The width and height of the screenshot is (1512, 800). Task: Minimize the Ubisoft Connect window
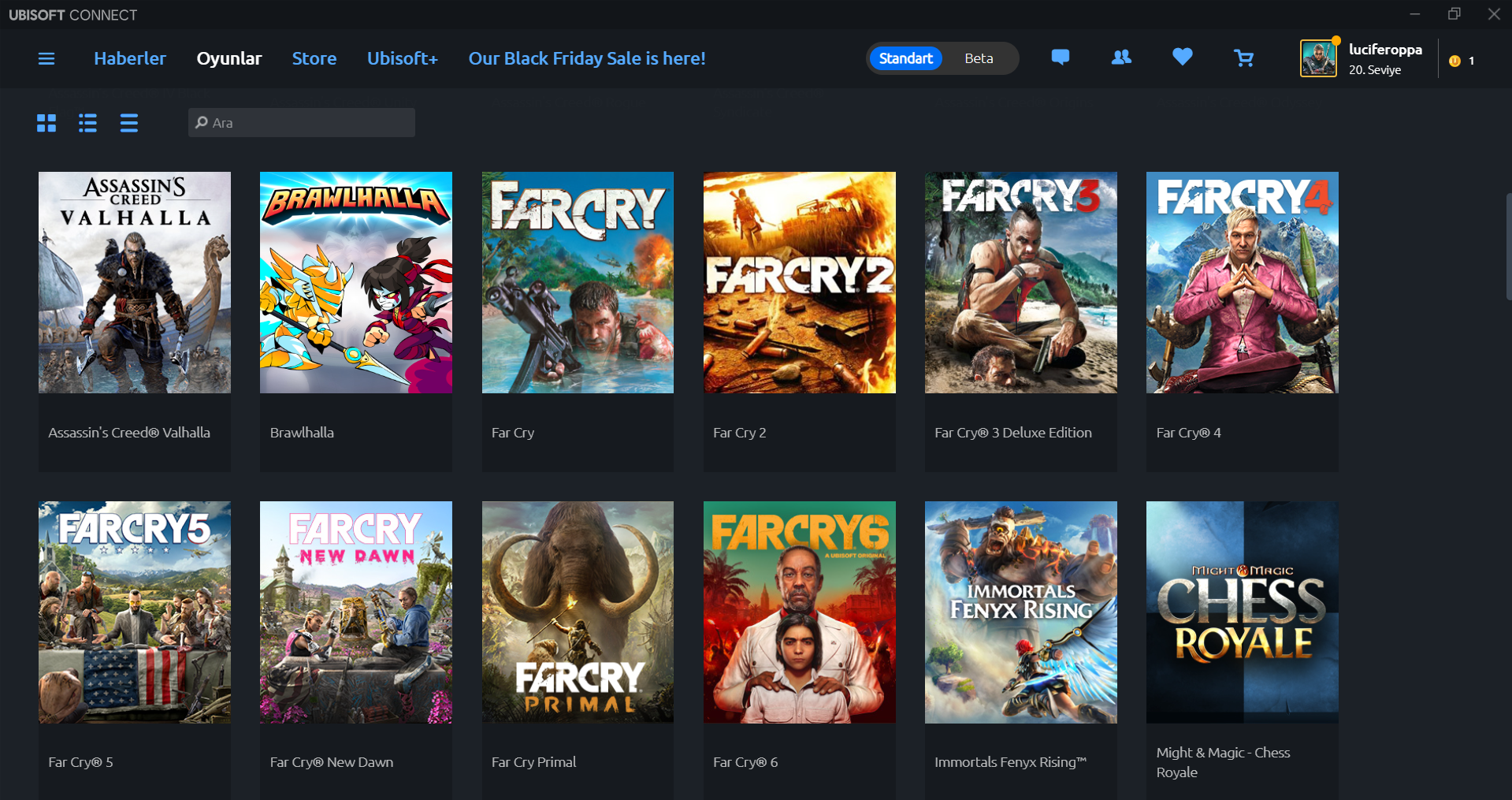(1415, 14)
